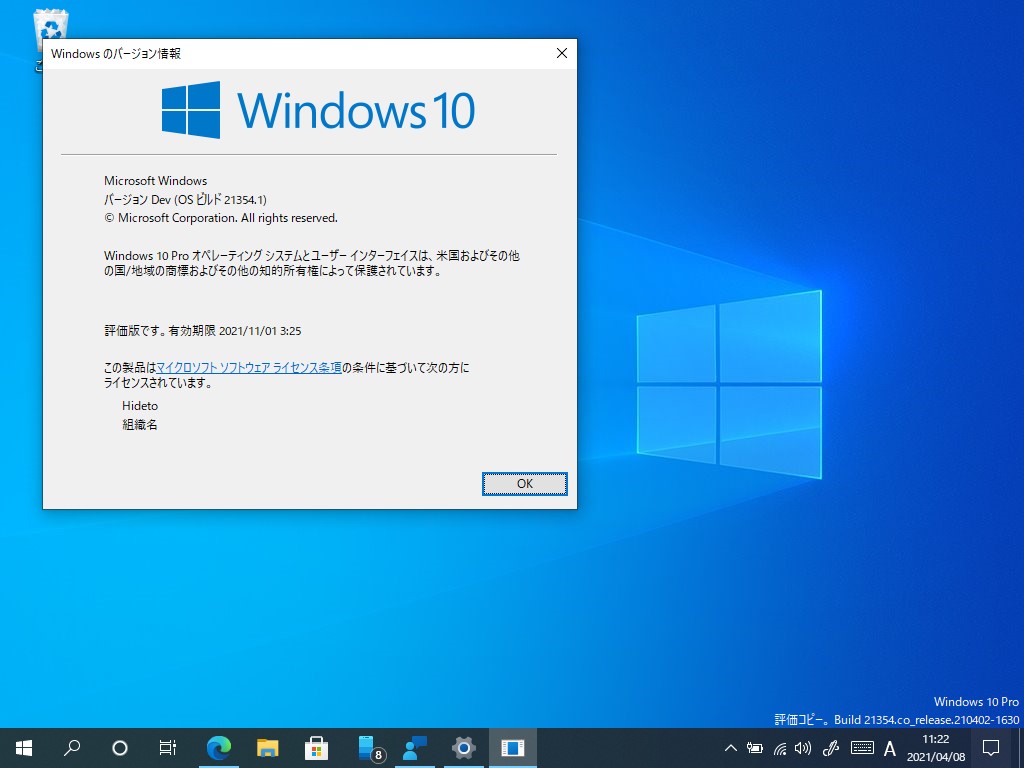Open the Microsoft Software License Terms link
1024x768 pixels.
(248, 367)
